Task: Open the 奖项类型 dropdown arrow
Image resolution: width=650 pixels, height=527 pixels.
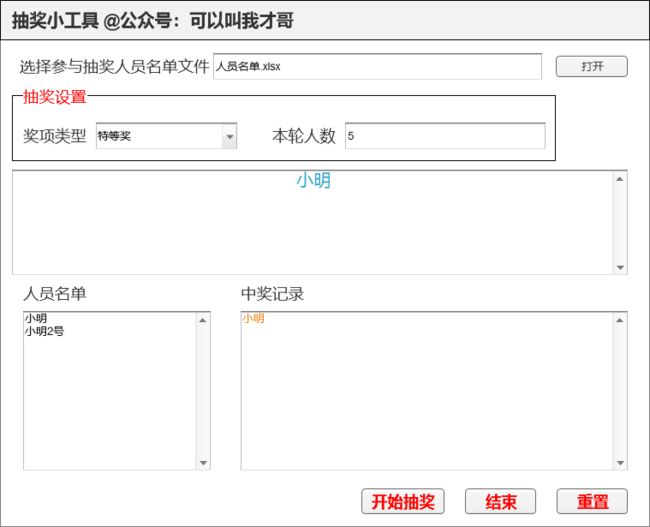Action: pos(229,136)
